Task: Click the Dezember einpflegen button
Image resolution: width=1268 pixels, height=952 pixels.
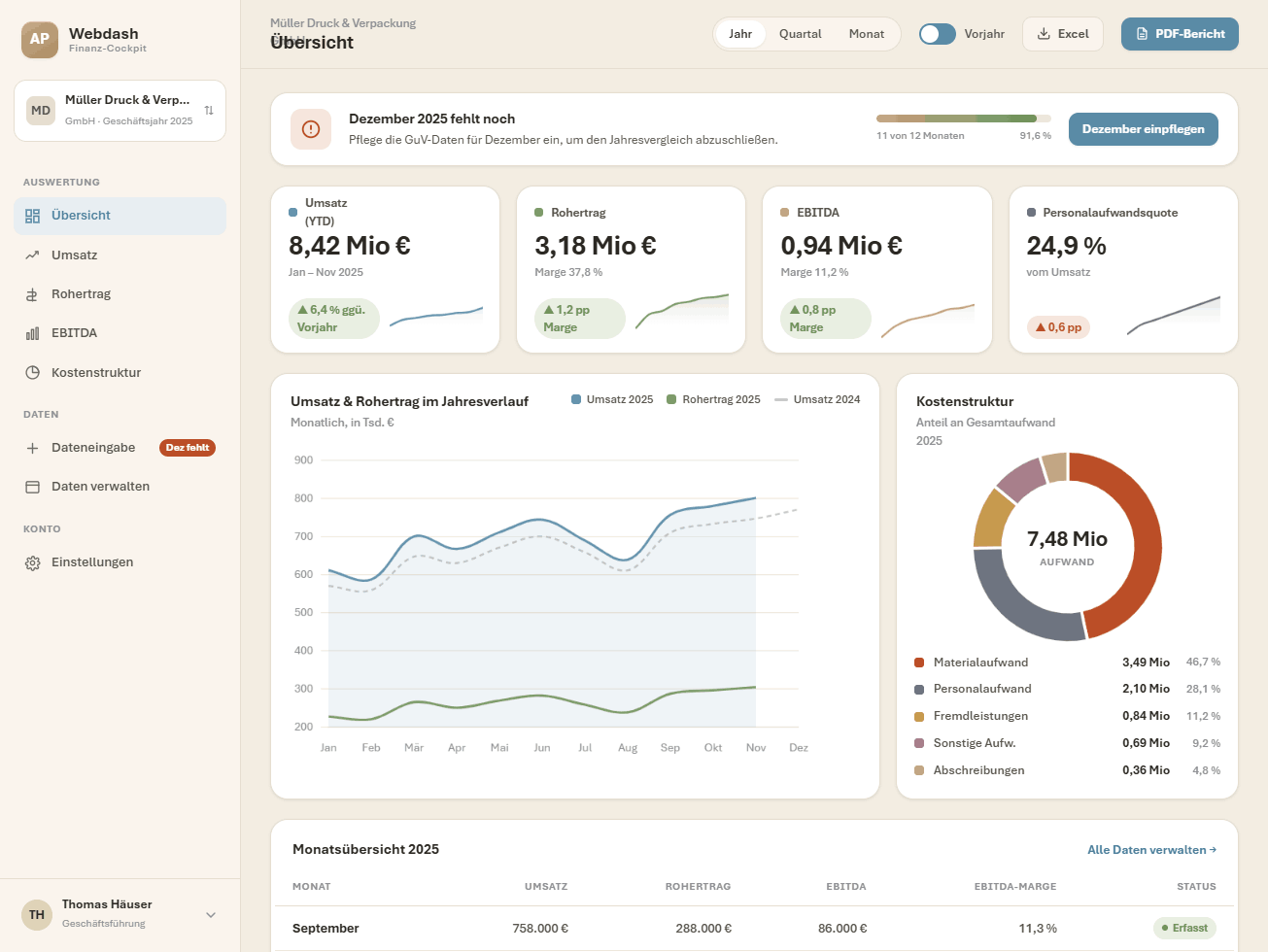Action: point(1144,129)
